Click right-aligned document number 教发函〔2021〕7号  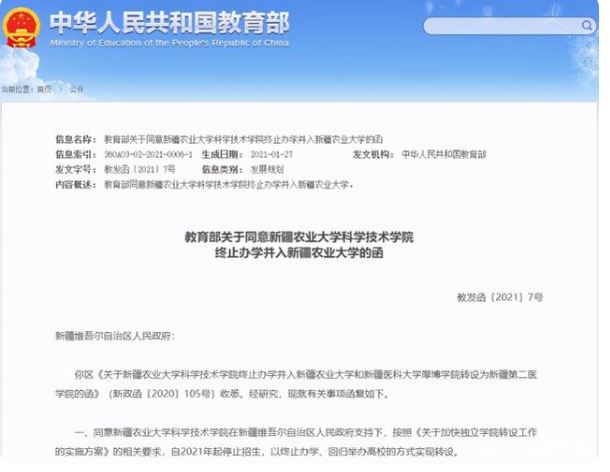500,298
